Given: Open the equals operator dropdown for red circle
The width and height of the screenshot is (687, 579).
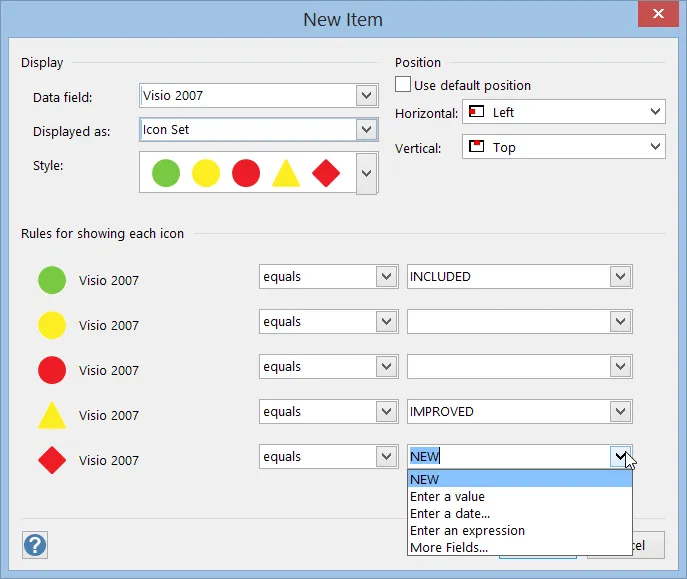Looking at the screenshot, I should pos(386,367).
